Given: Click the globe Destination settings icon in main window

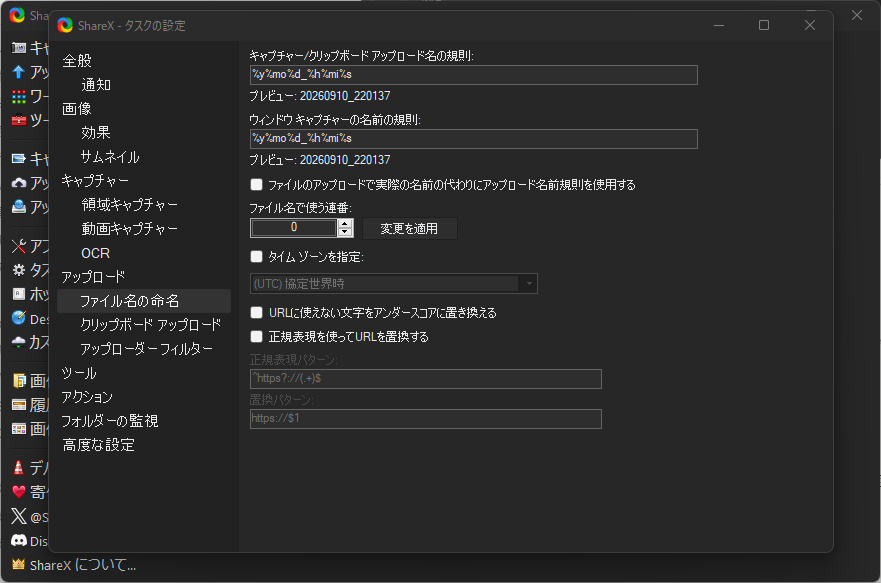Looking at the screenshot, I should (19, 318).
